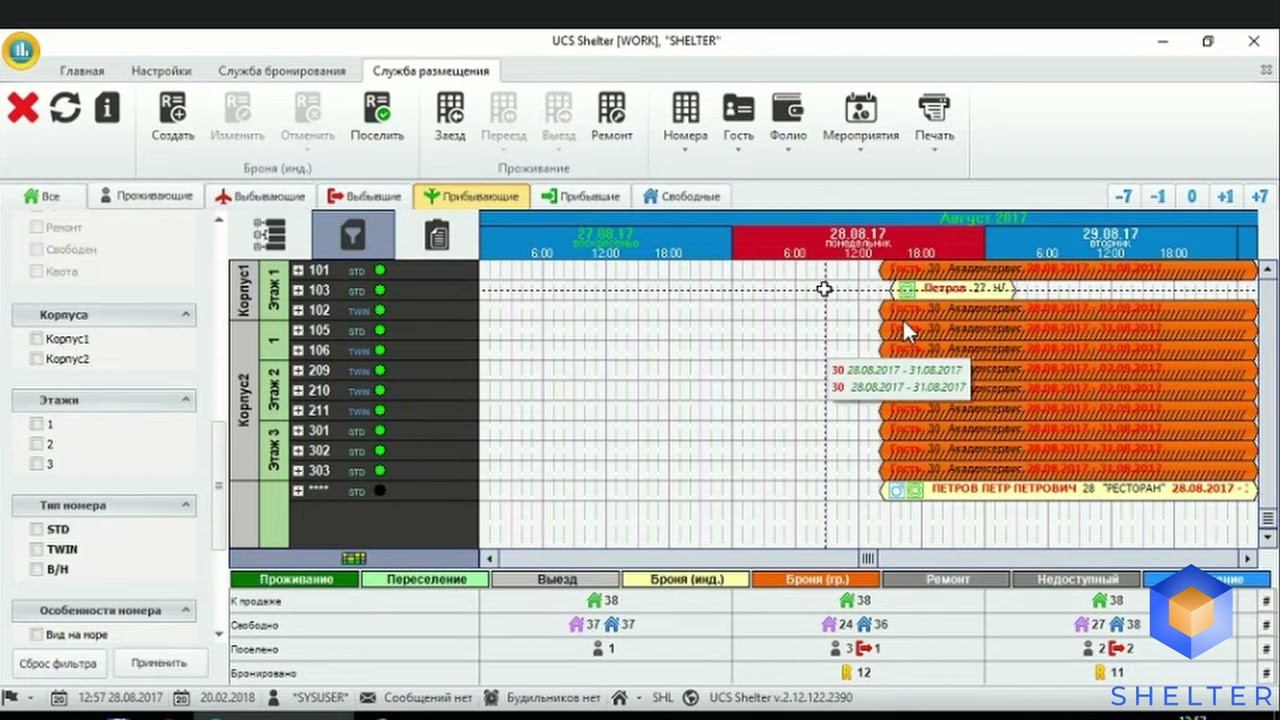The width and height of the screenshot is (1280, 720).
Task: Select the 29.08.17 date header
Action: tap(1110, 243)
